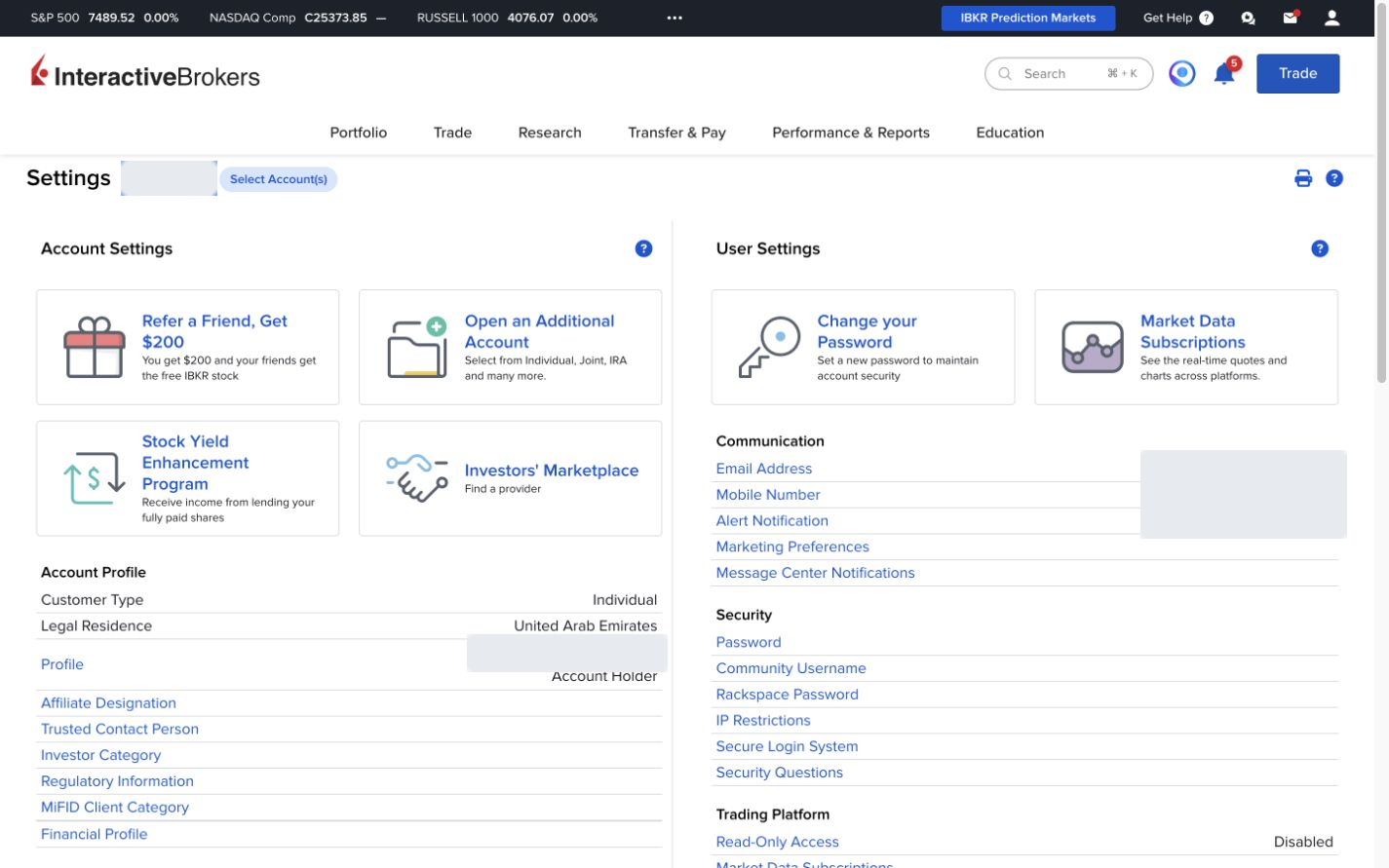Open Settings page help icon
The height and width of the screenshot is (868, 1389).
(1334, 178)
